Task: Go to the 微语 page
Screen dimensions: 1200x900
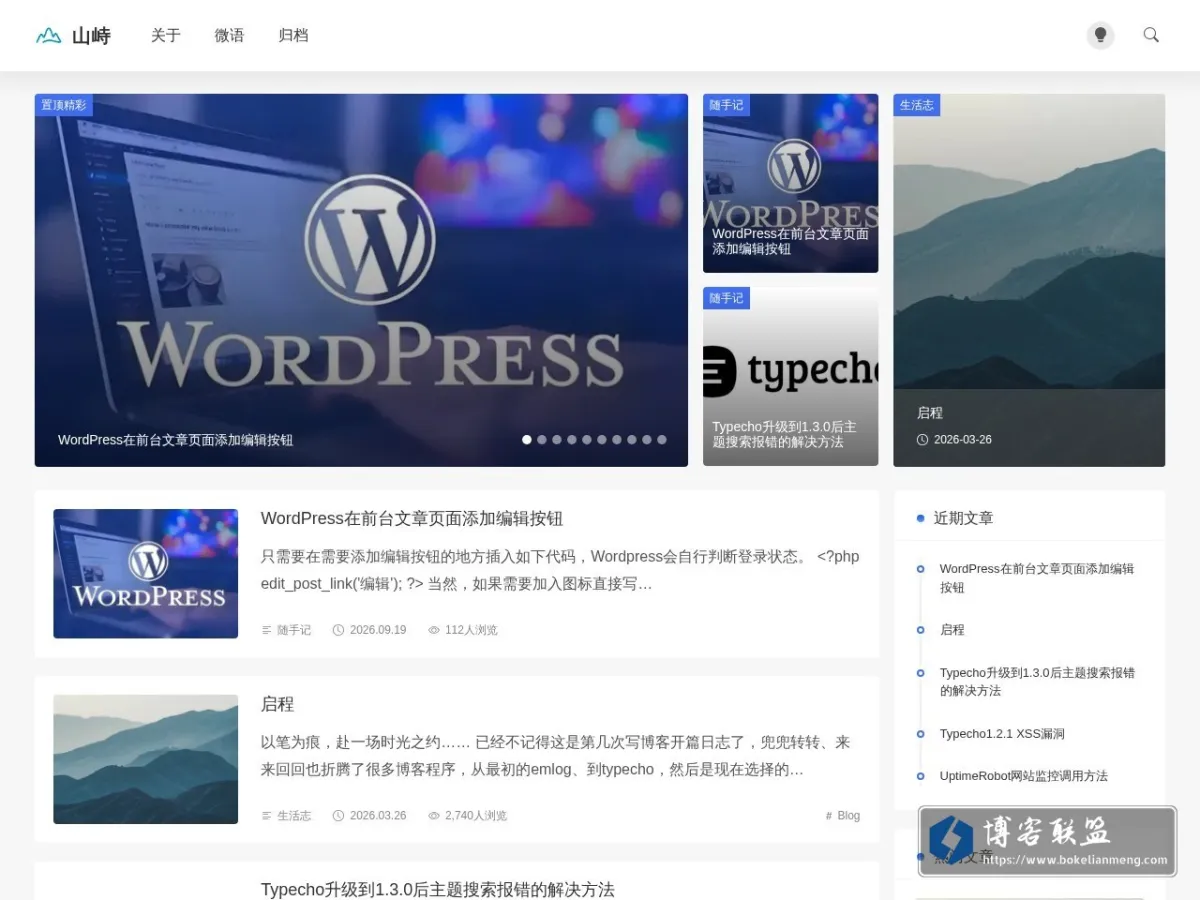Action: click(x=229, y=36)
